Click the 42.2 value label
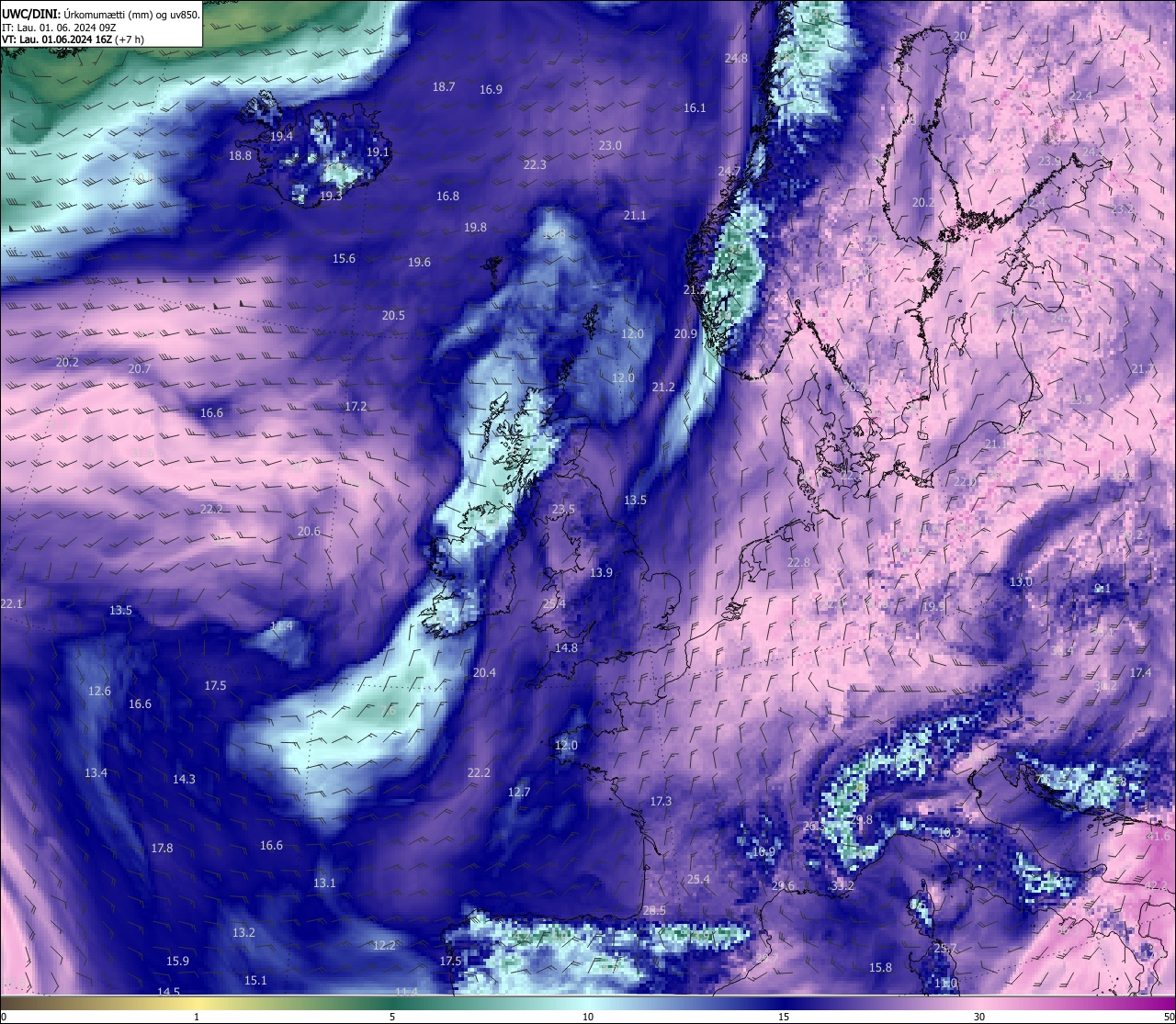1176x1024 pixels. click(x=1156, y=885)
